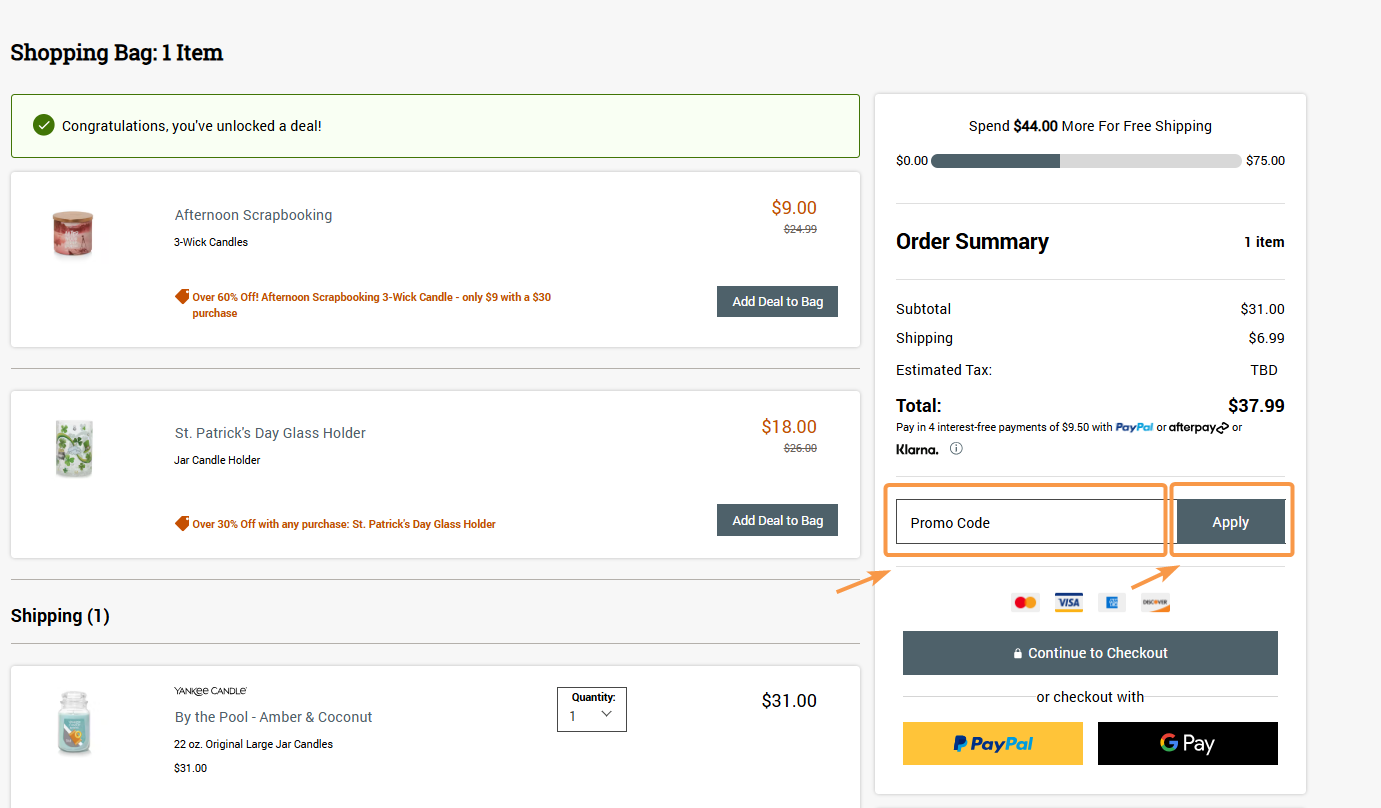
Task: Click the St. Patrick's Day holder thumbnail
Action: point(74,448)
